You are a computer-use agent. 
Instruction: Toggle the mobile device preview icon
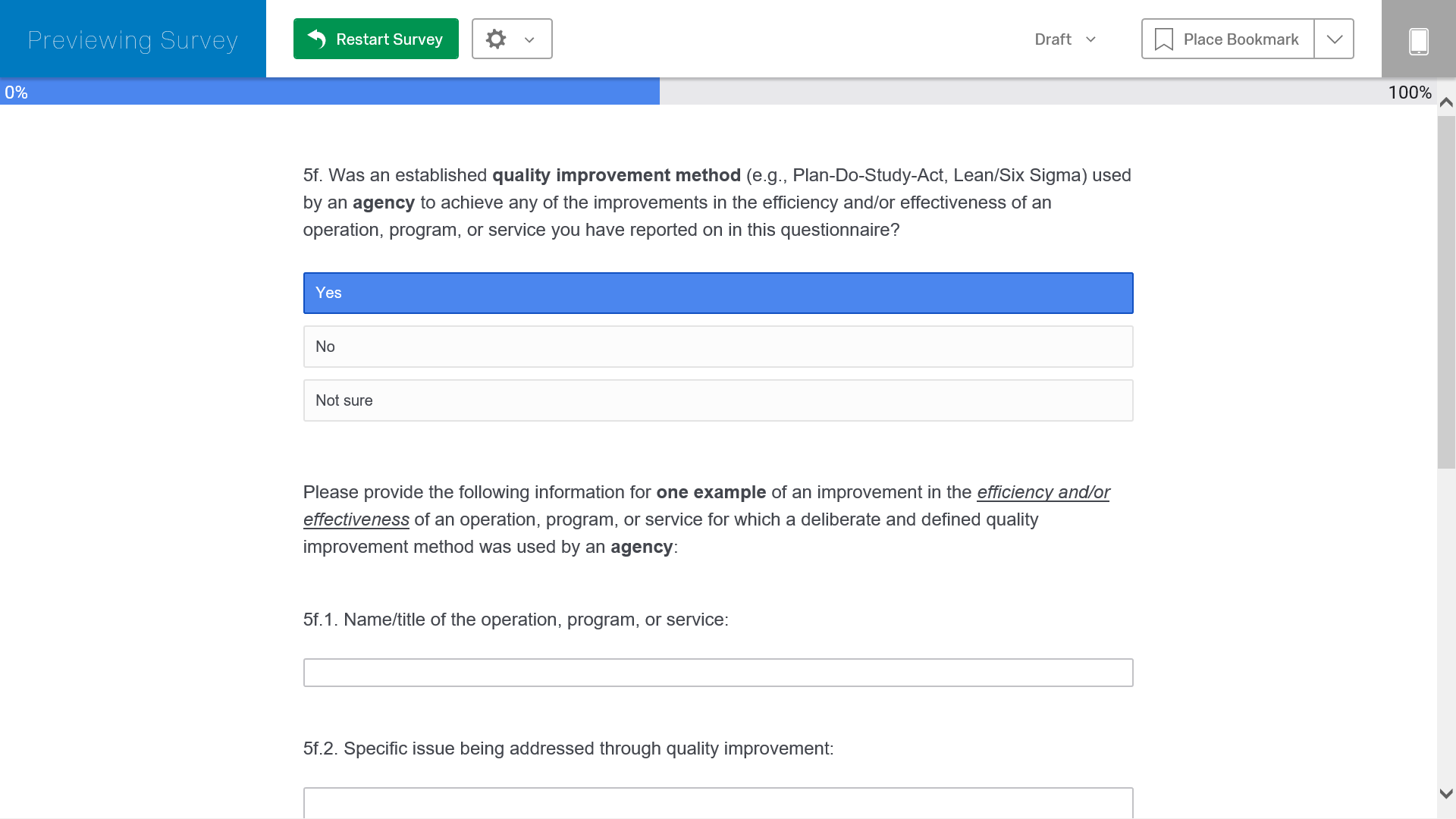point(1418,40)
